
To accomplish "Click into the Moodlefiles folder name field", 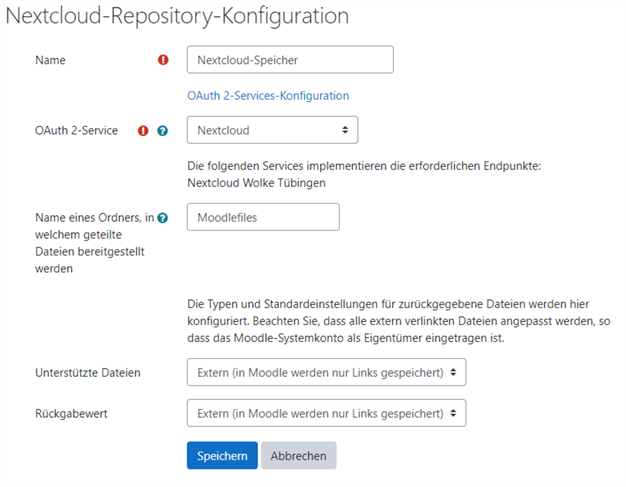I will tap(263, 217).
